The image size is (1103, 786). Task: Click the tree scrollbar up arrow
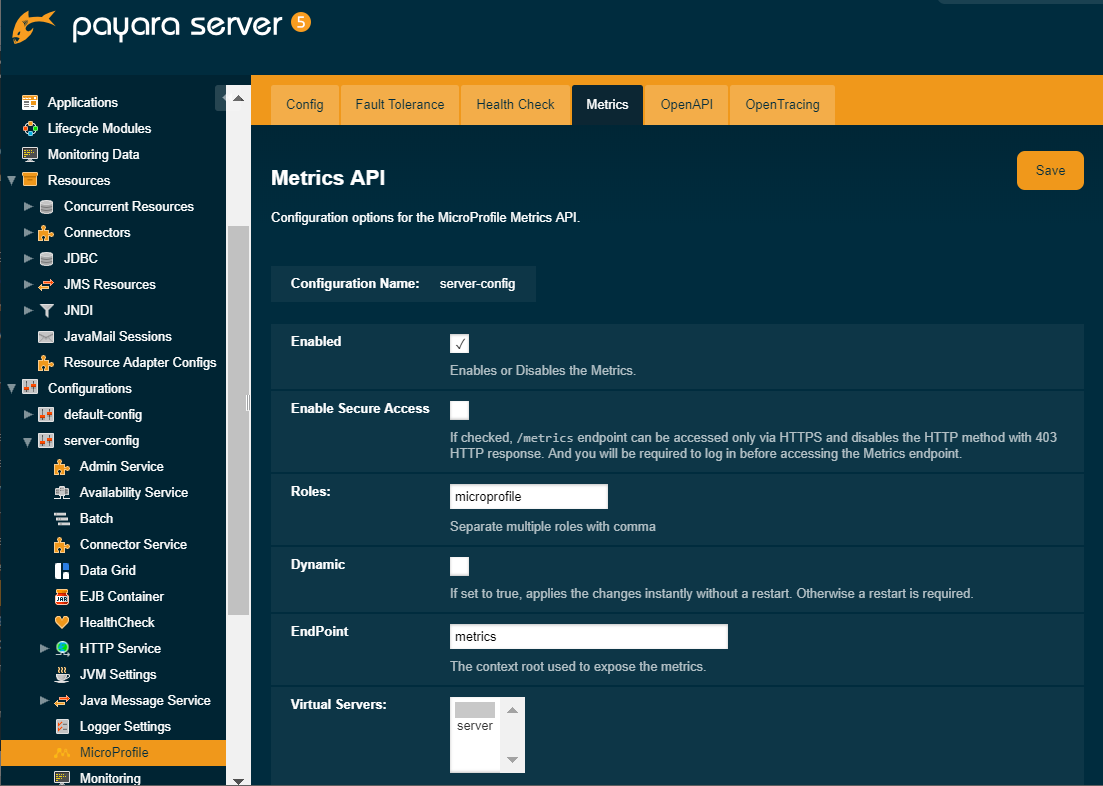238,99
